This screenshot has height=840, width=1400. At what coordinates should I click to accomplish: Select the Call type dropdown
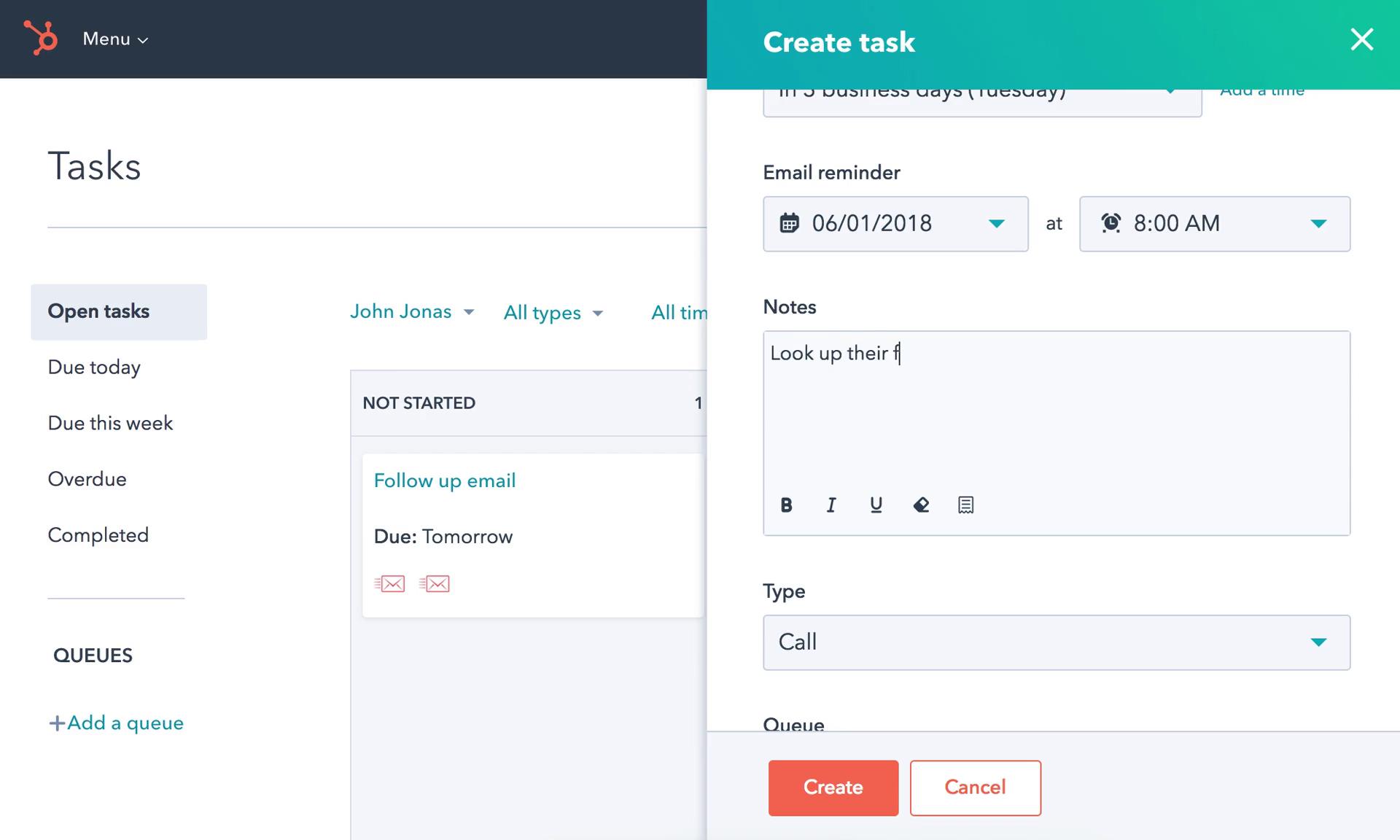1056,642
